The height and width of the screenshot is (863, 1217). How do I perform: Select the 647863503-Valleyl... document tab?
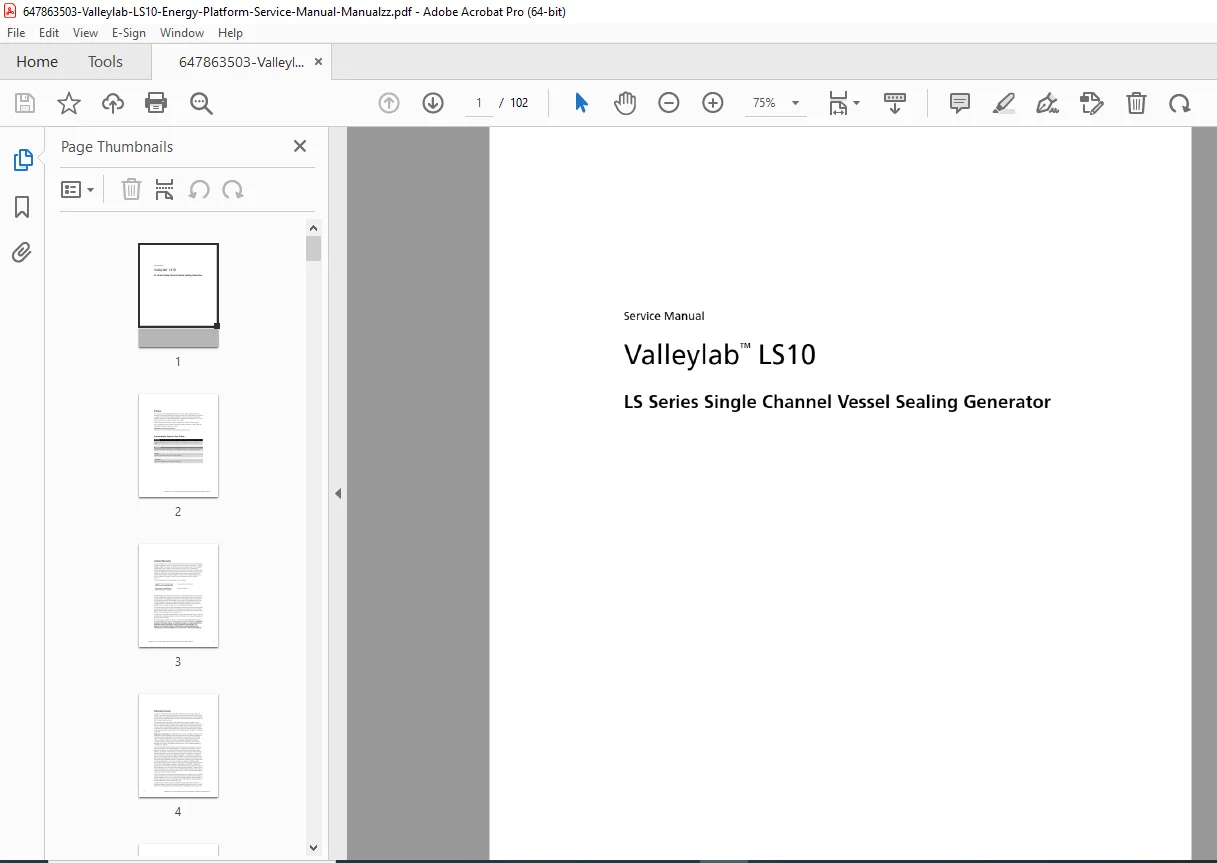(241, 62)
